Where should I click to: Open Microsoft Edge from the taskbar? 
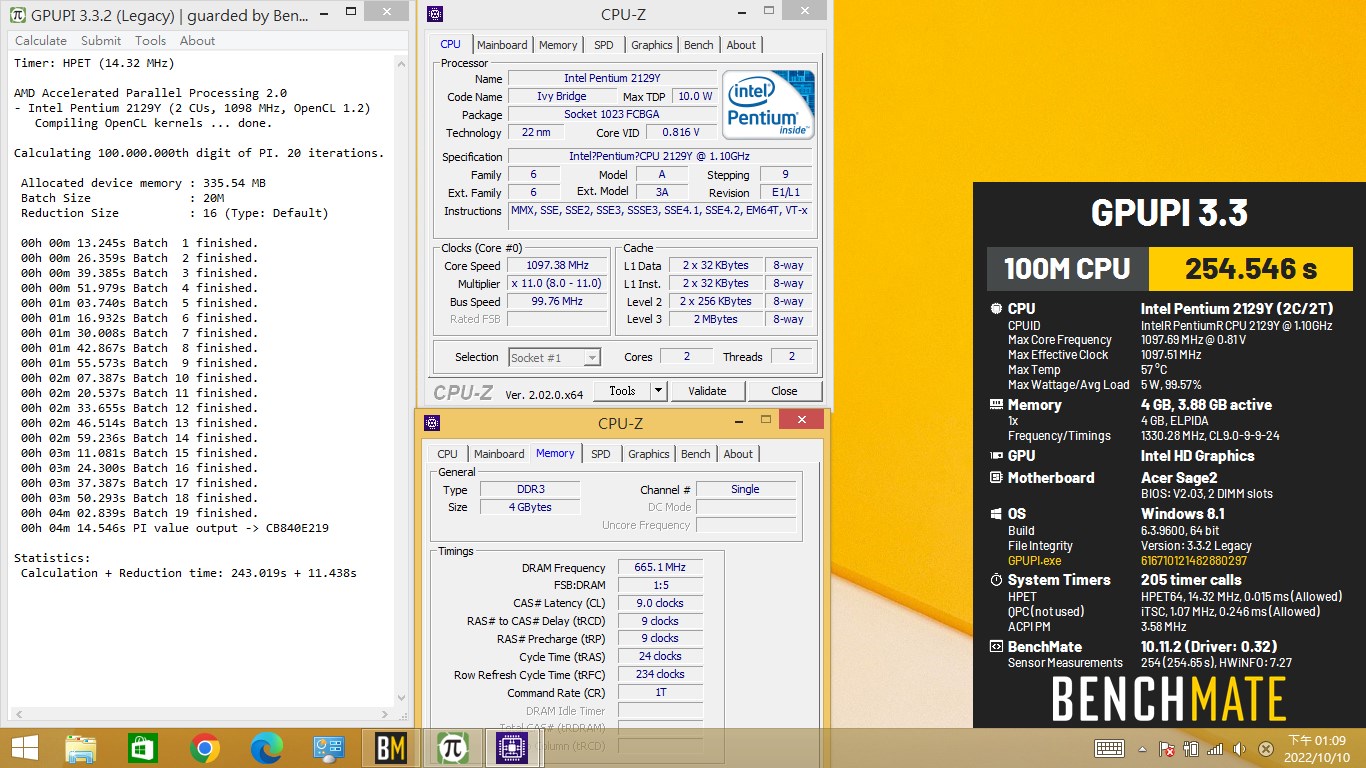[267, 748]
